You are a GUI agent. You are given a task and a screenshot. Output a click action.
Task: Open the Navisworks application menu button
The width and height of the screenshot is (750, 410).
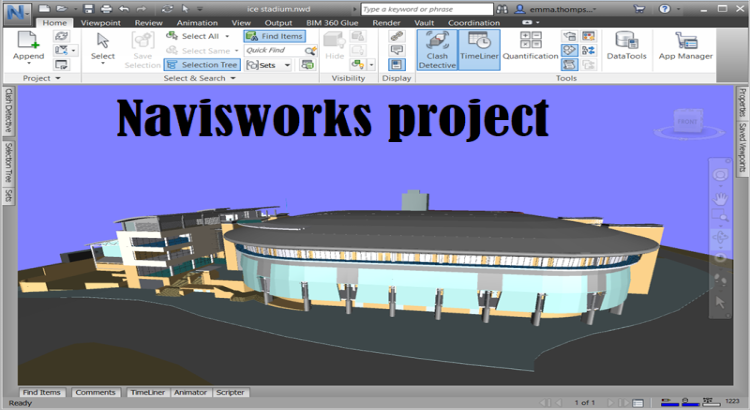[18, 12]
